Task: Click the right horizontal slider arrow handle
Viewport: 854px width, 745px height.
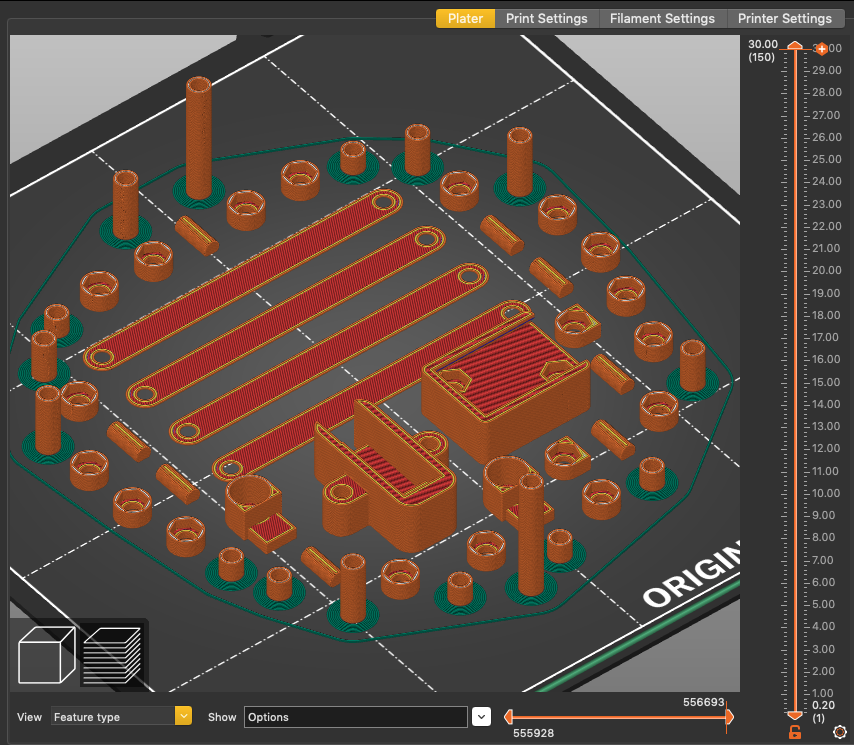Action: (729, 717)
